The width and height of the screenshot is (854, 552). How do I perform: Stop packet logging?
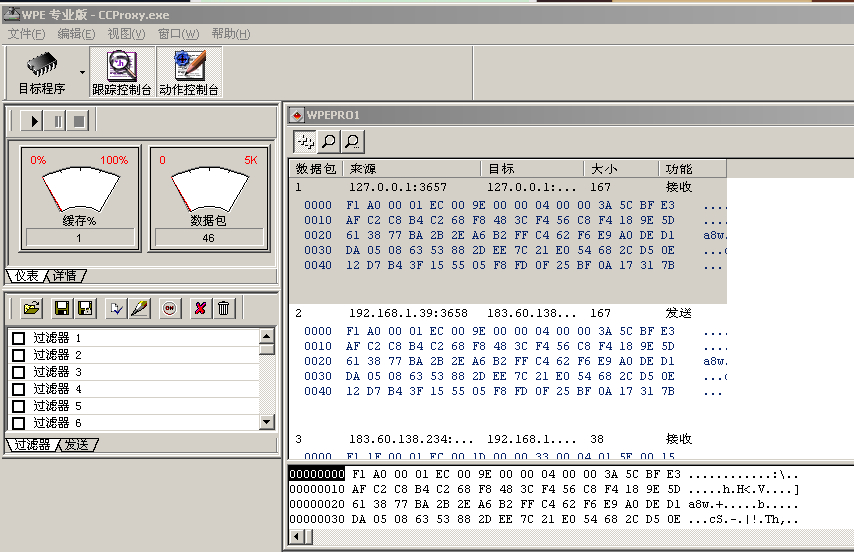click(x=78, y=121)
